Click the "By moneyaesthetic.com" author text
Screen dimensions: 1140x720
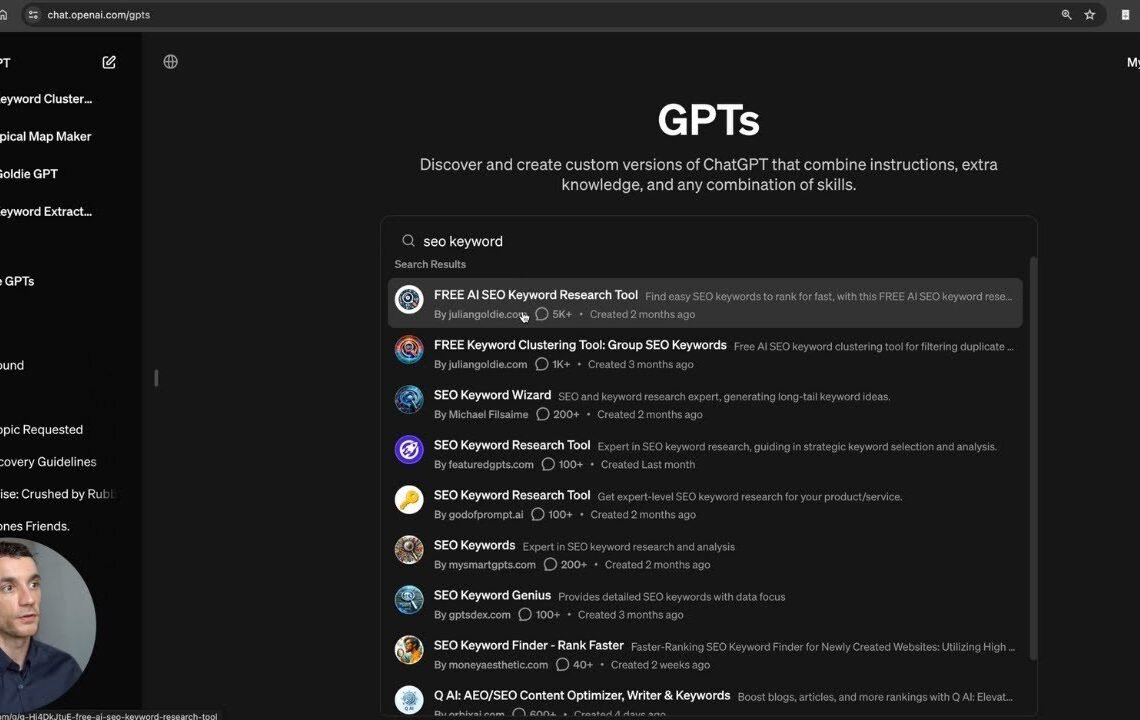point(491,665)
